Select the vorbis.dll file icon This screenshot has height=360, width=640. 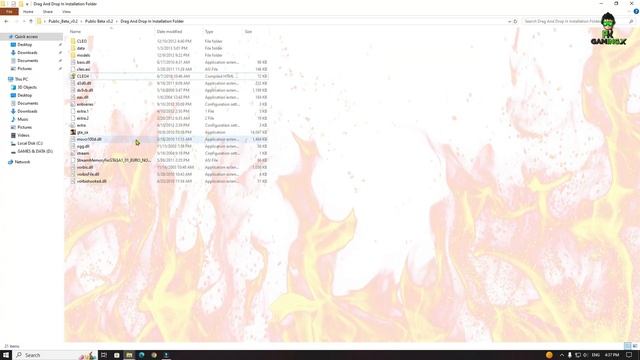73,167
